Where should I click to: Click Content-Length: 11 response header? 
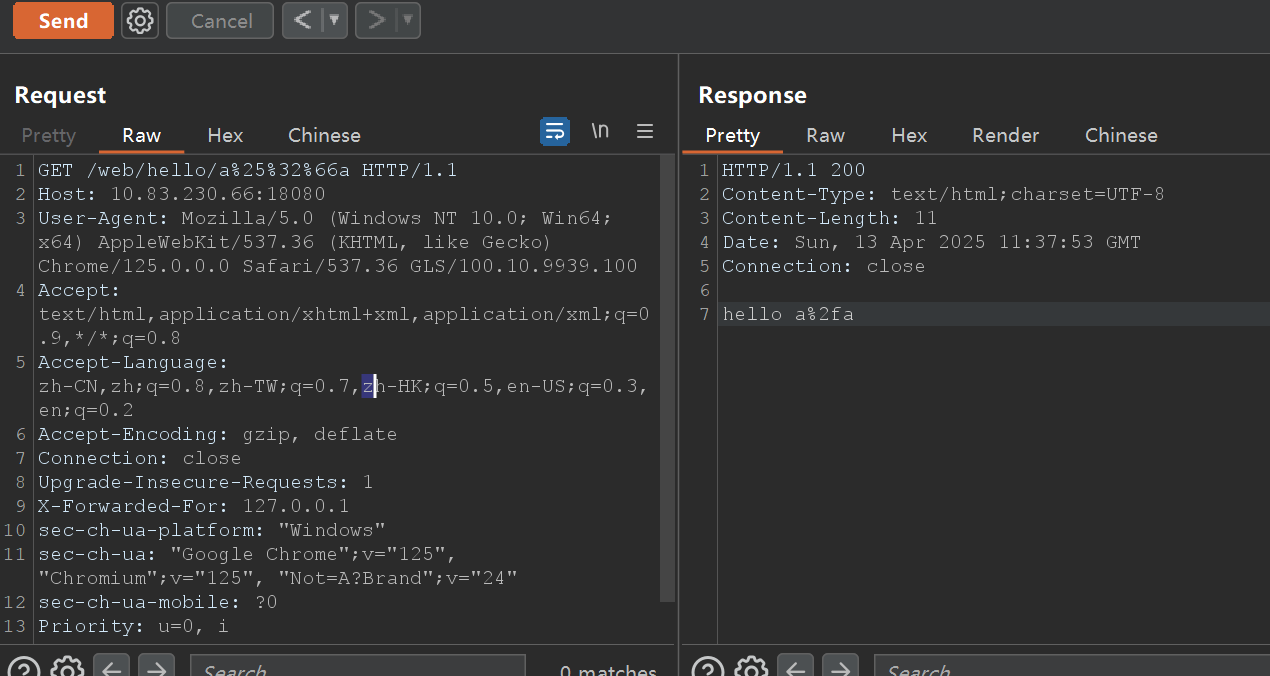coord(829,218)
